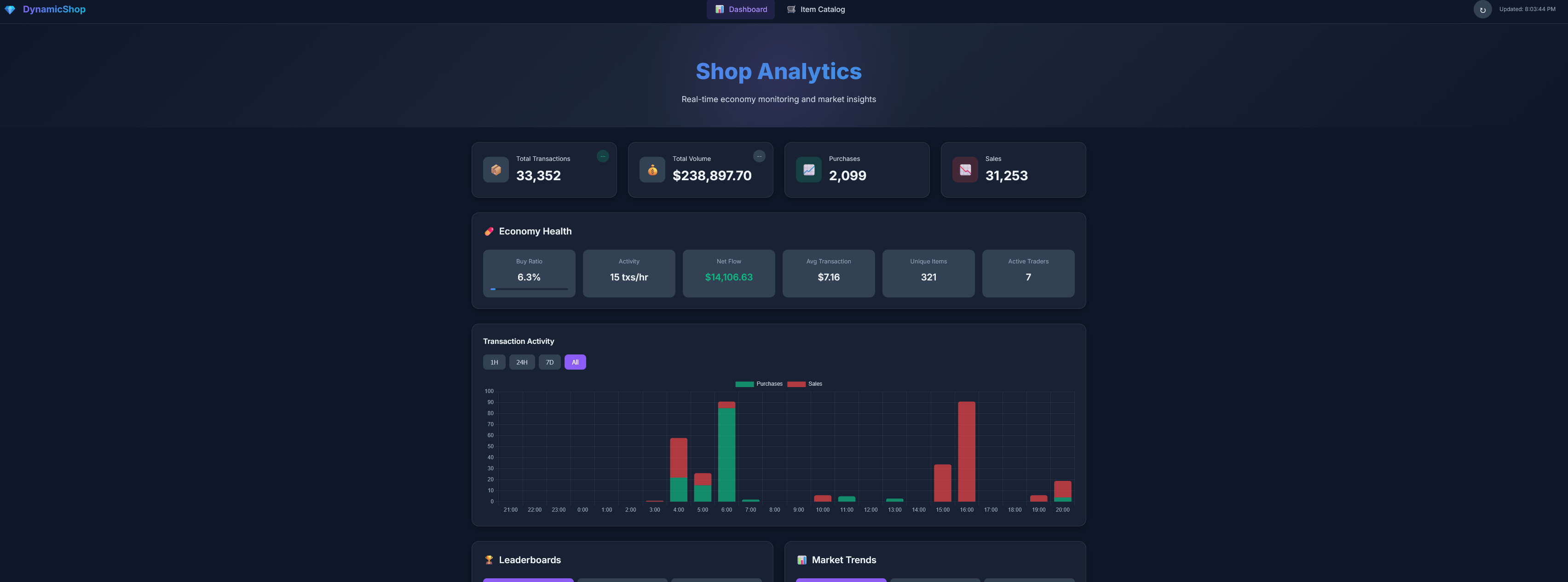Click the Buy Ratio progress bar
This screenshot has height=582, width=1568.
tap(529, 289)
